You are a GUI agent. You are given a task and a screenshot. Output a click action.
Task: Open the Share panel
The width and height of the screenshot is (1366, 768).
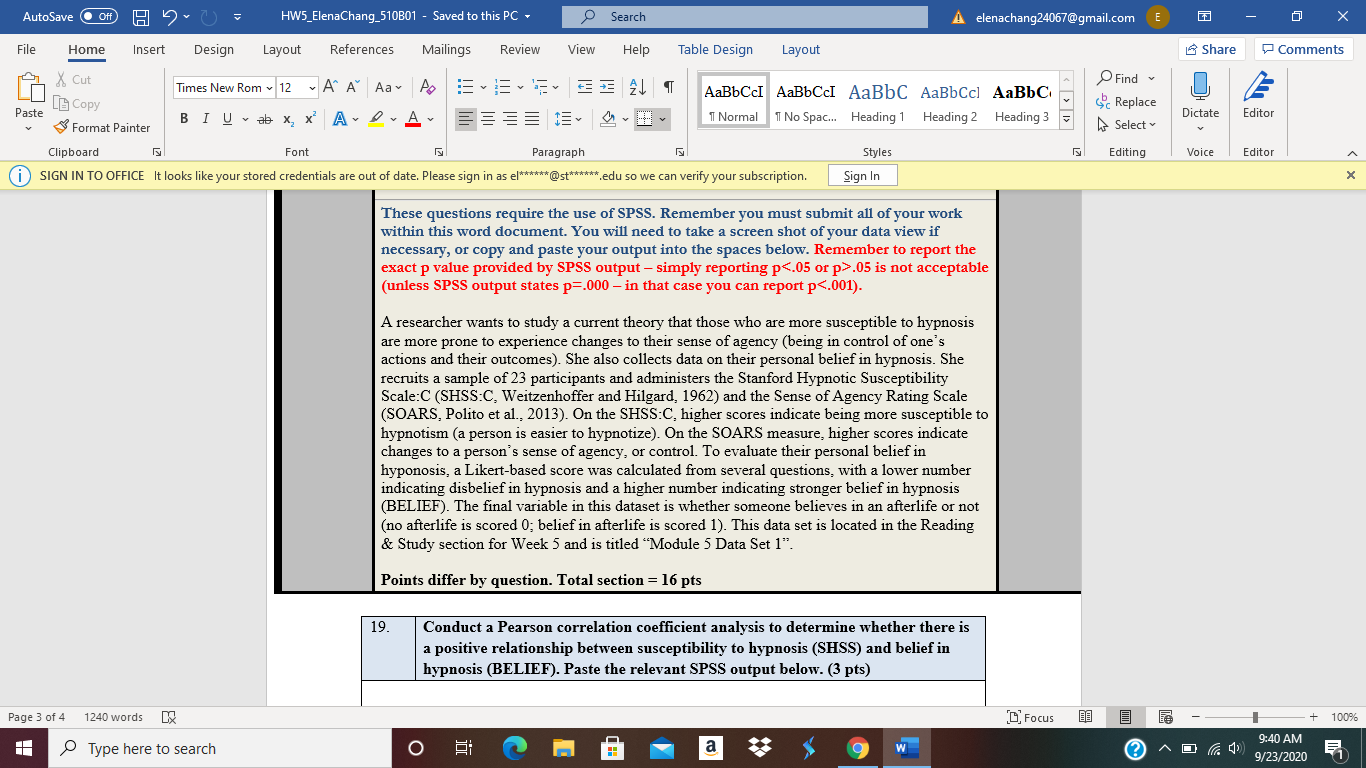[1209, 48]
